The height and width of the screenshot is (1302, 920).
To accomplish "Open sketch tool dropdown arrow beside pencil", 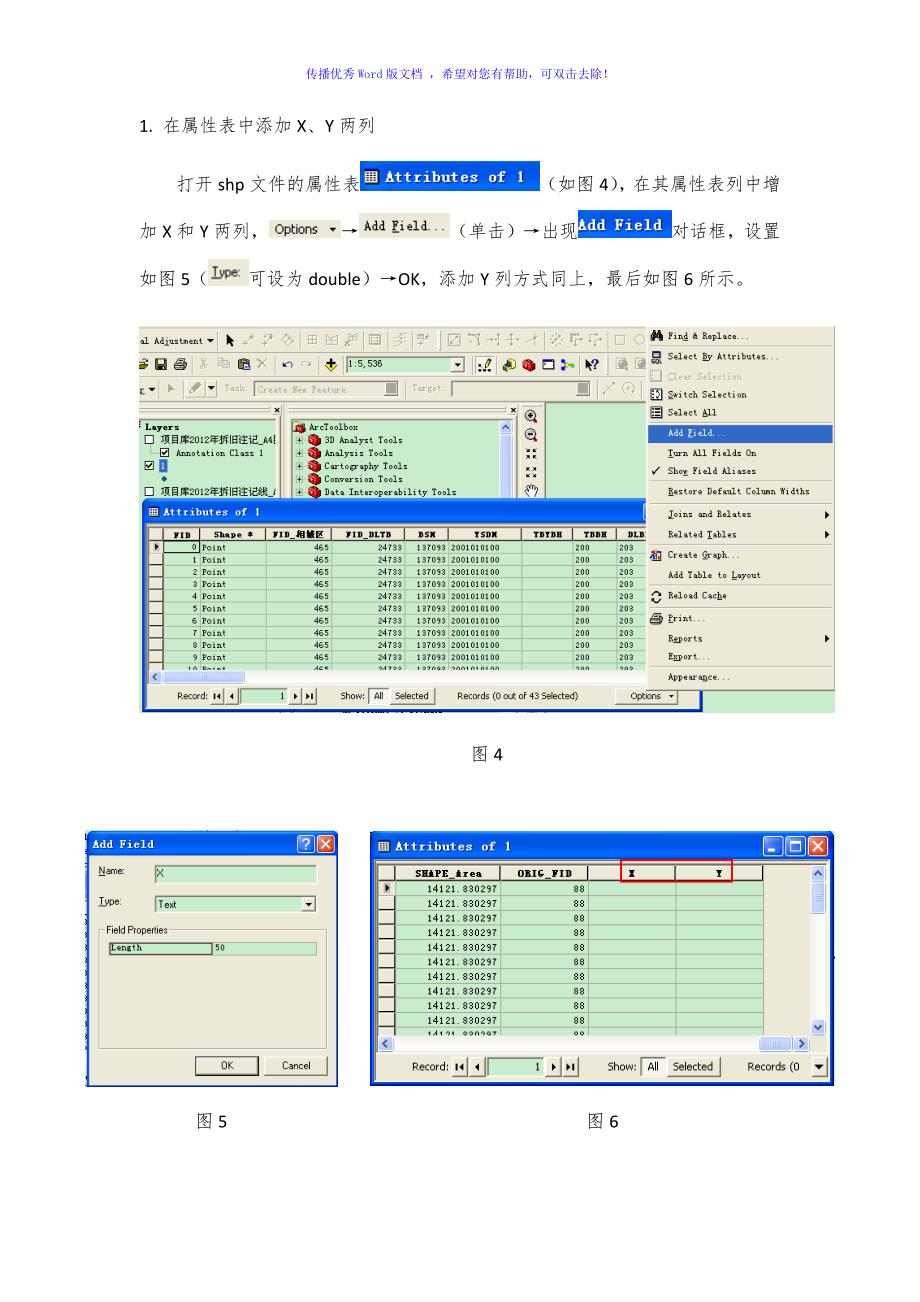I will [211, 389].
